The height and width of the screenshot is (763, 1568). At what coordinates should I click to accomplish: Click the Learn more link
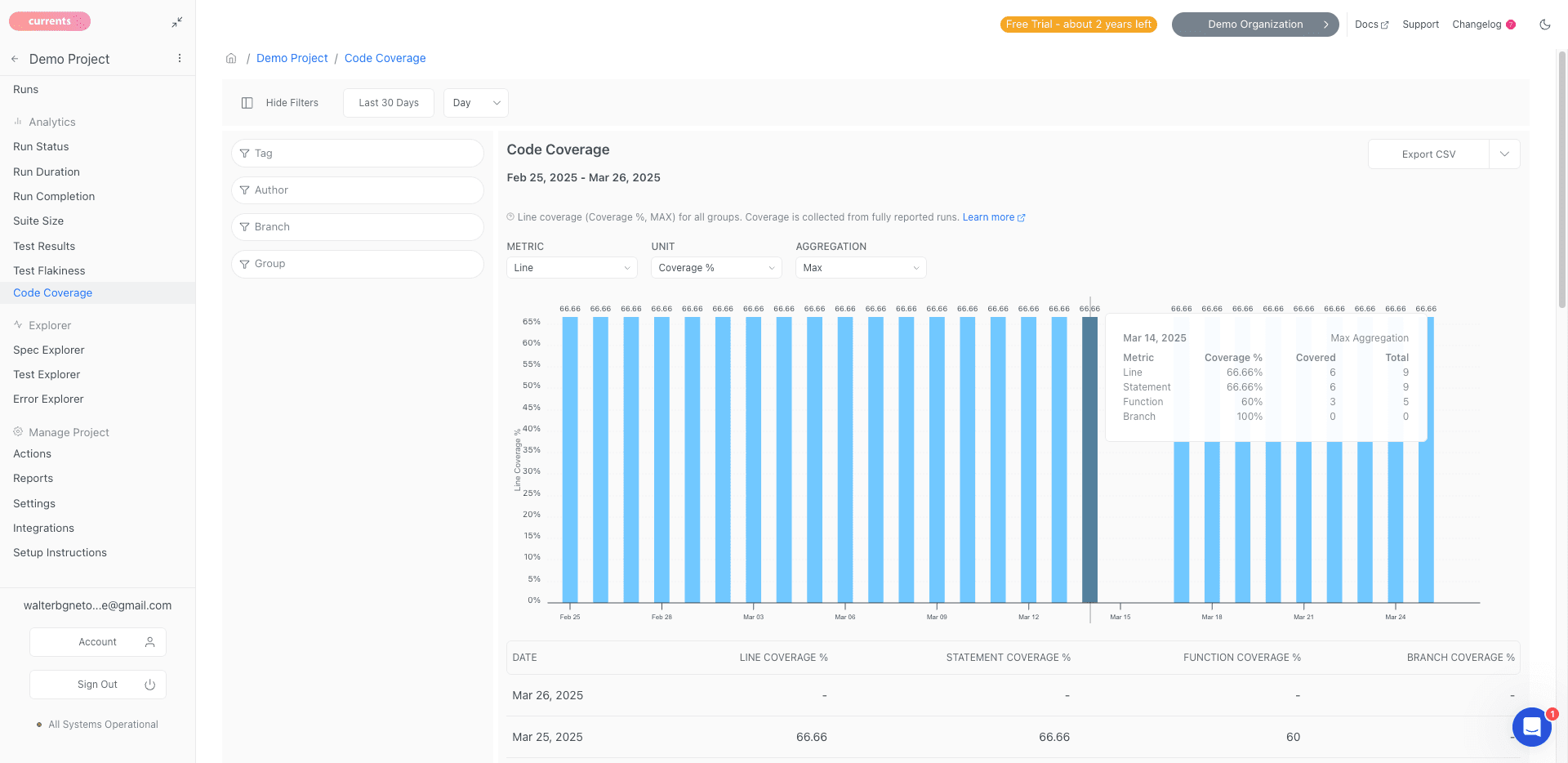994,217
